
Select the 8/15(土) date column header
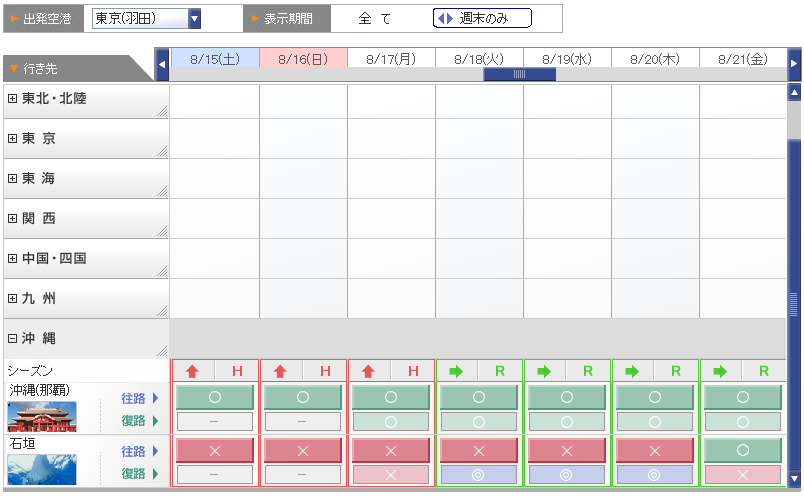coord(215,59)
